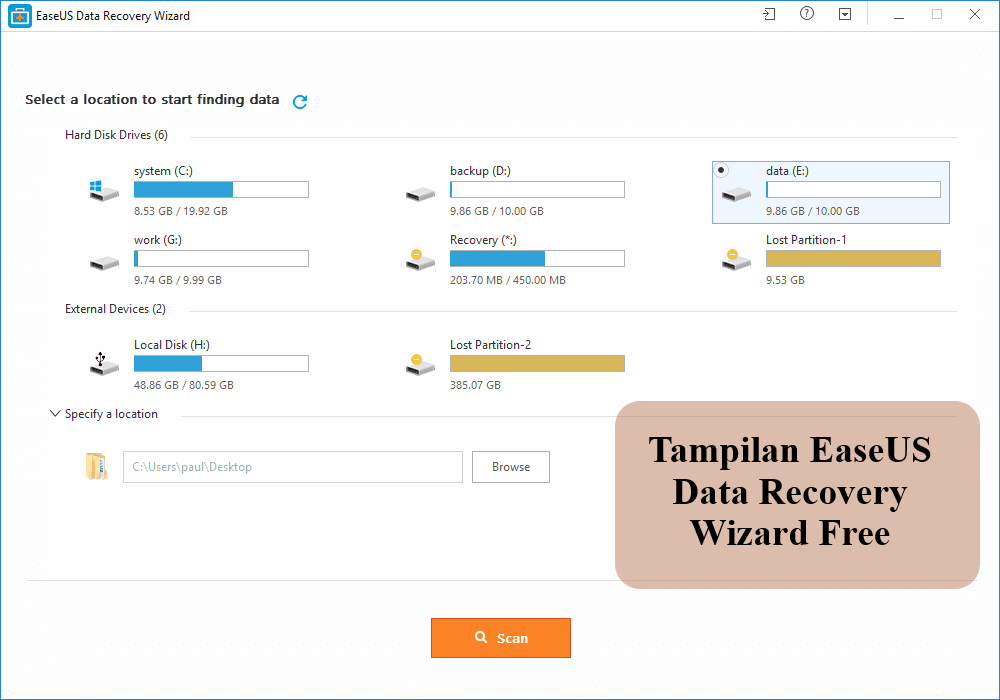1000x700 pixels.
Task: Select the Recovery (*:) label
Action: coord(483,240)
